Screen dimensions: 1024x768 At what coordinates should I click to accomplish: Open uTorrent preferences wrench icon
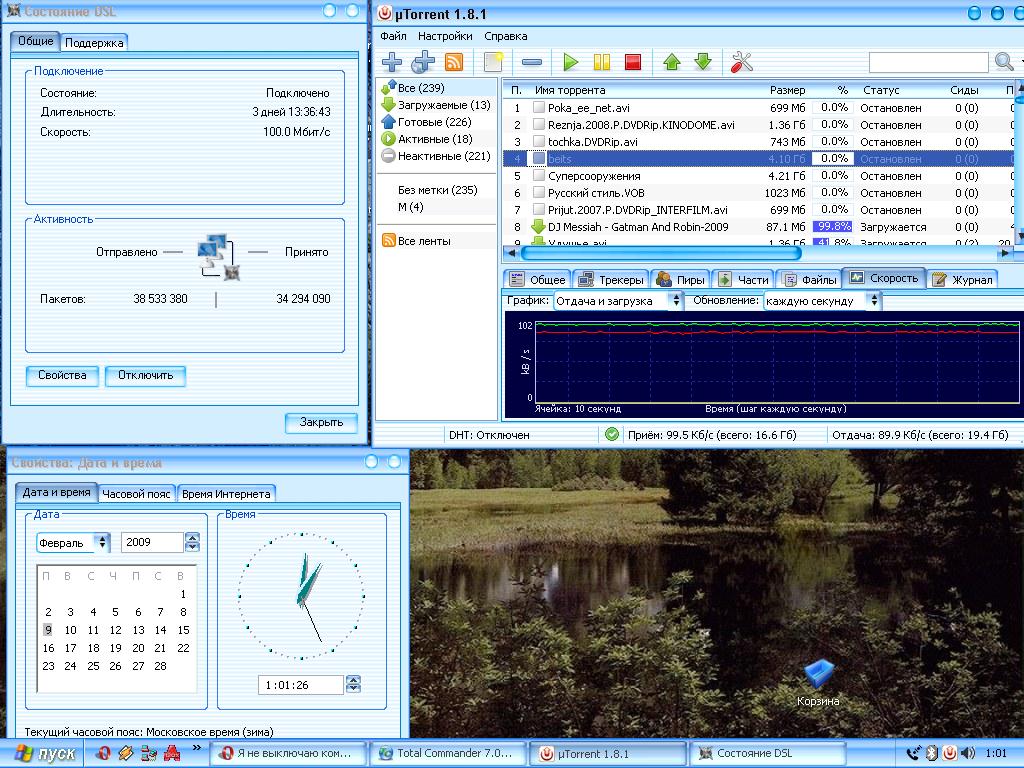[741, 62]
